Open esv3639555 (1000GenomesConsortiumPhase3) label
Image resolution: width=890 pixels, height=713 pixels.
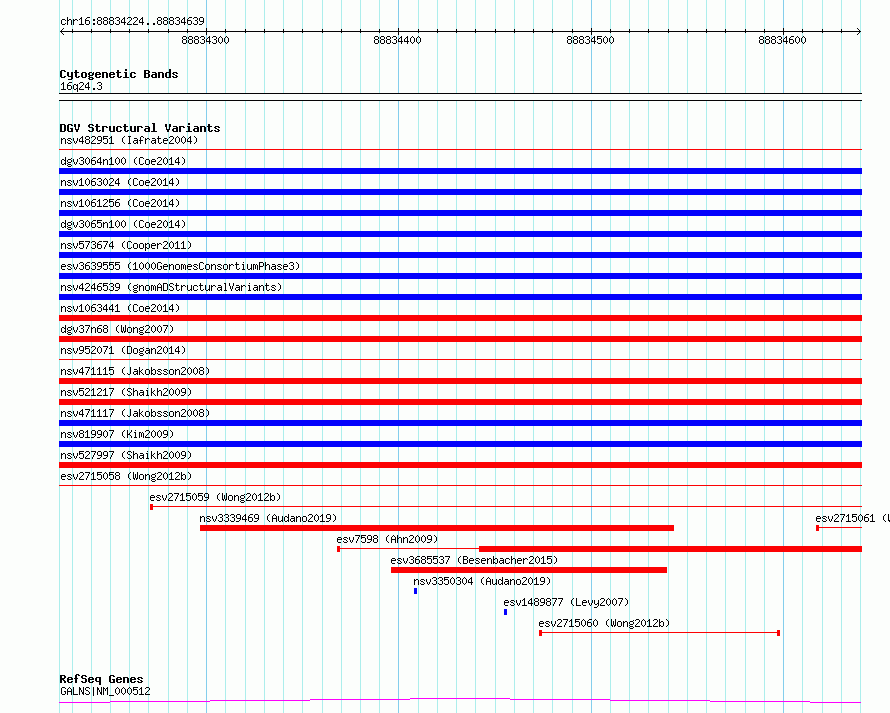click(180, 266)
